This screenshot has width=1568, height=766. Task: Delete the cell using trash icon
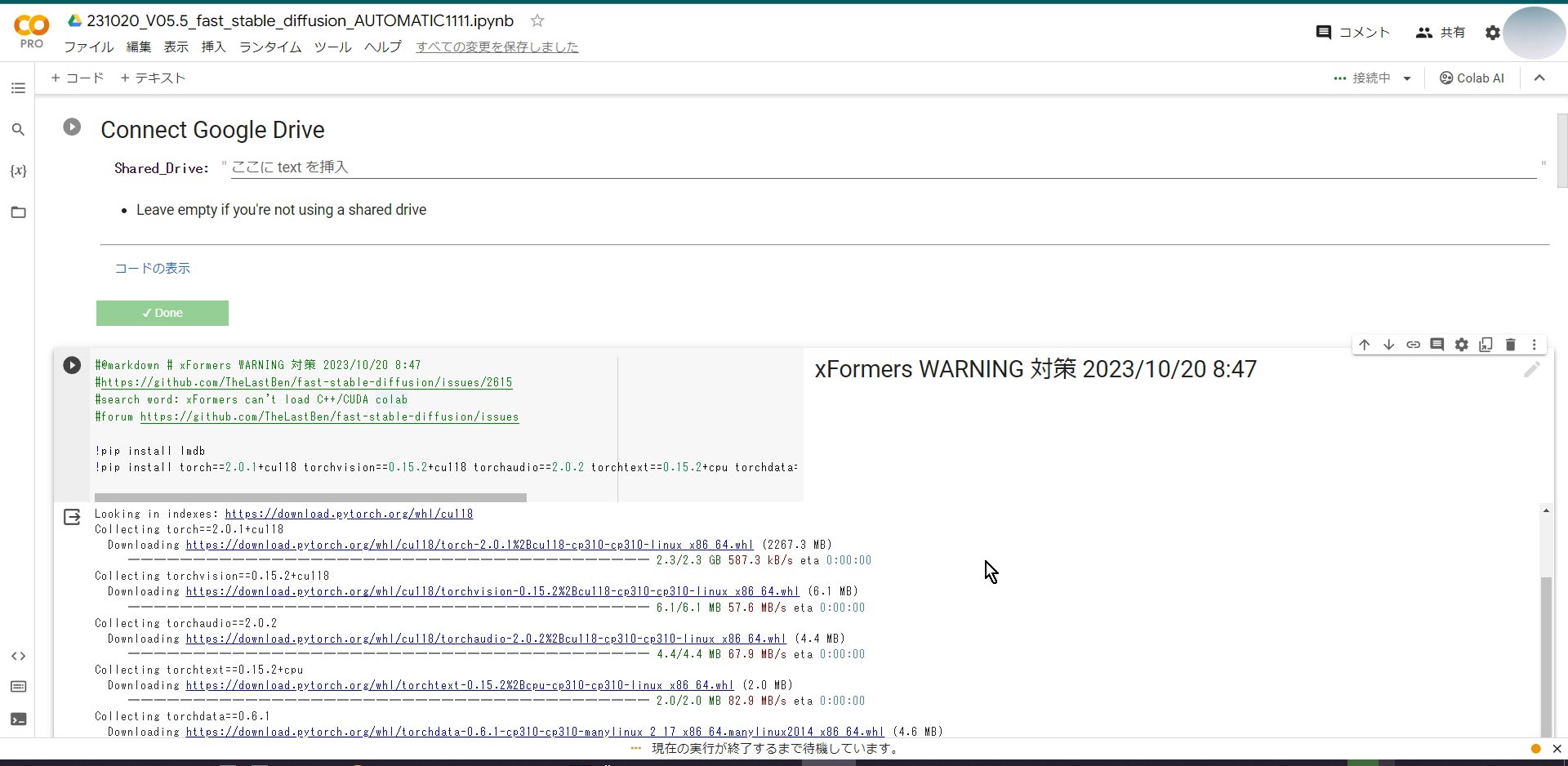tap(1510, 345)
